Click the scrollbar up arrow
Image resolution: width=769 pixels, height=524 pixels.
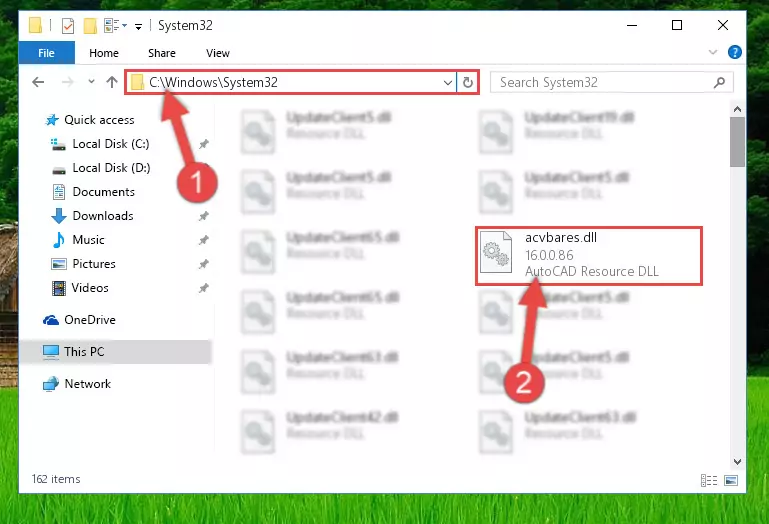(x=737, y=109)
